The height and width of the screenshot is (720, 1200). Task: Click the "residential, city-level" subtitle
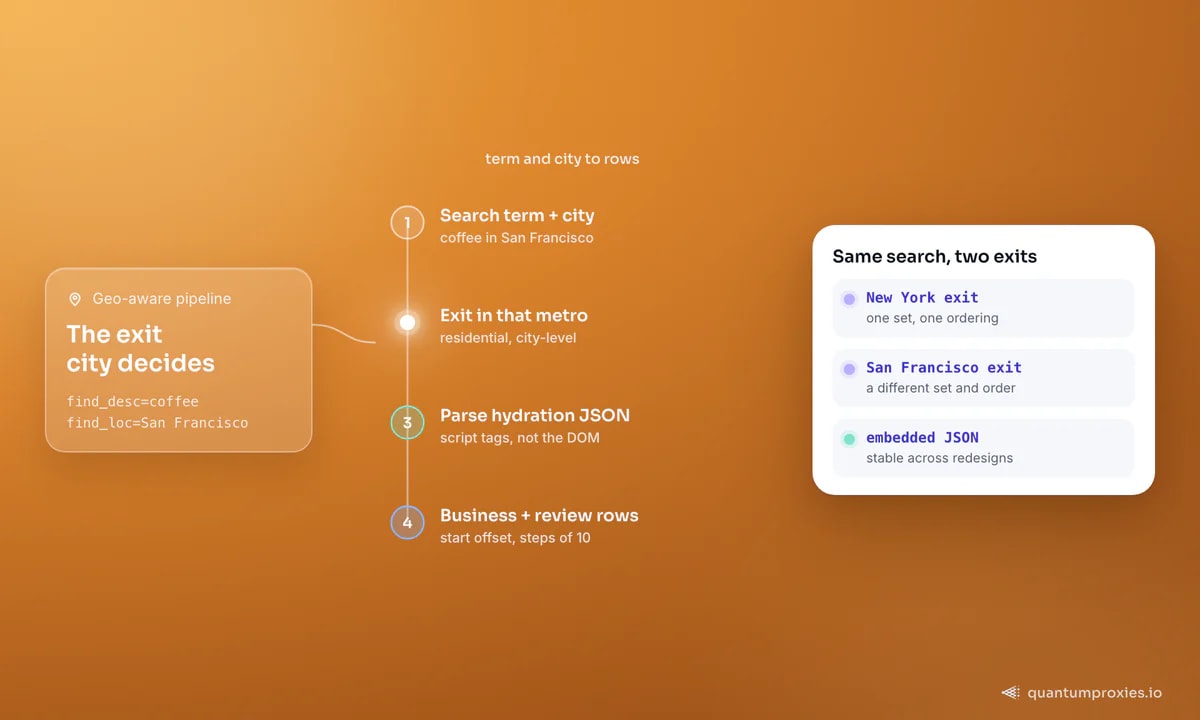508,338
